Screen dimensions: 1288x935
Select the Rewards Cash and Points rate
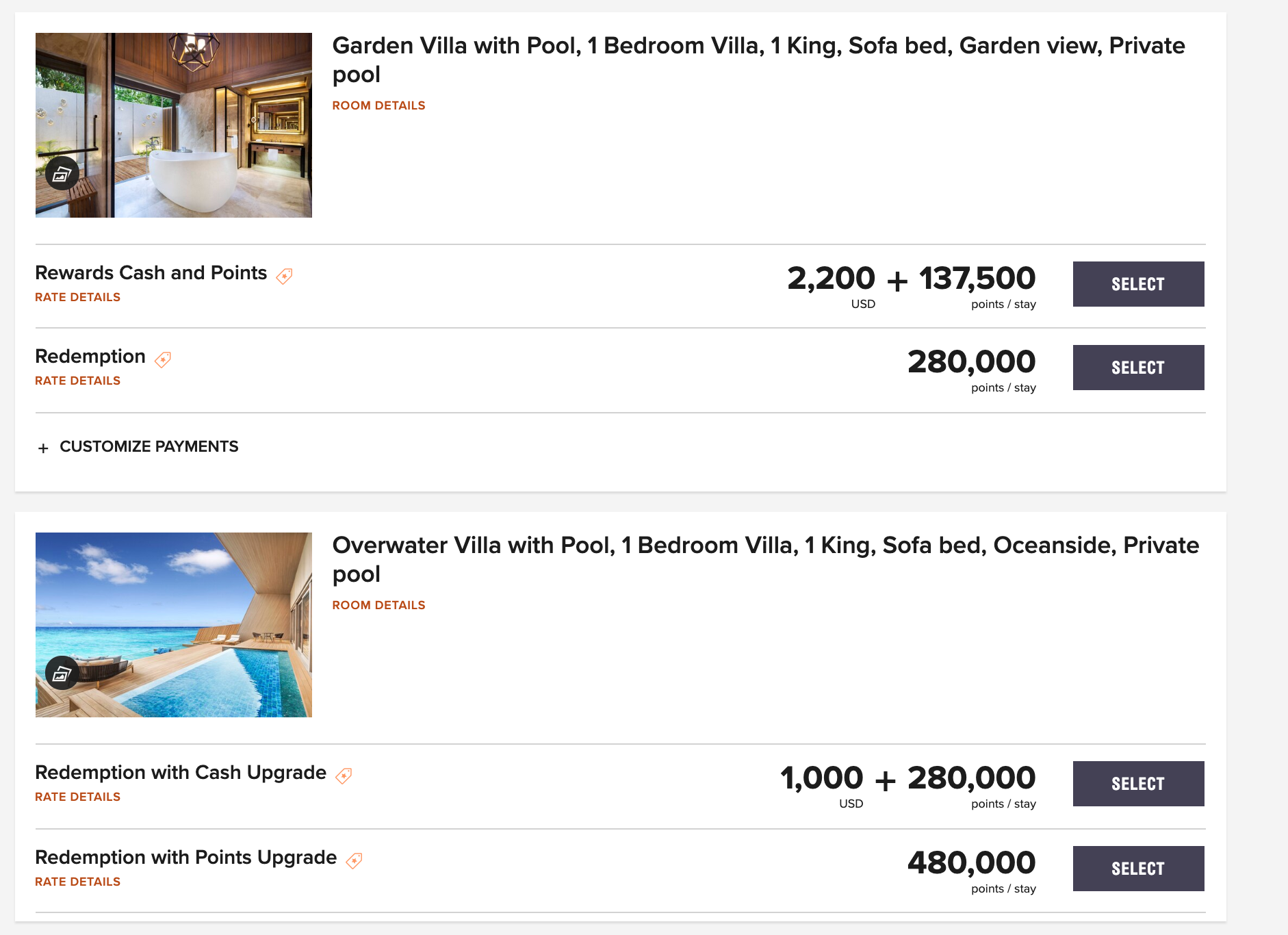(x=1137, y=284)
